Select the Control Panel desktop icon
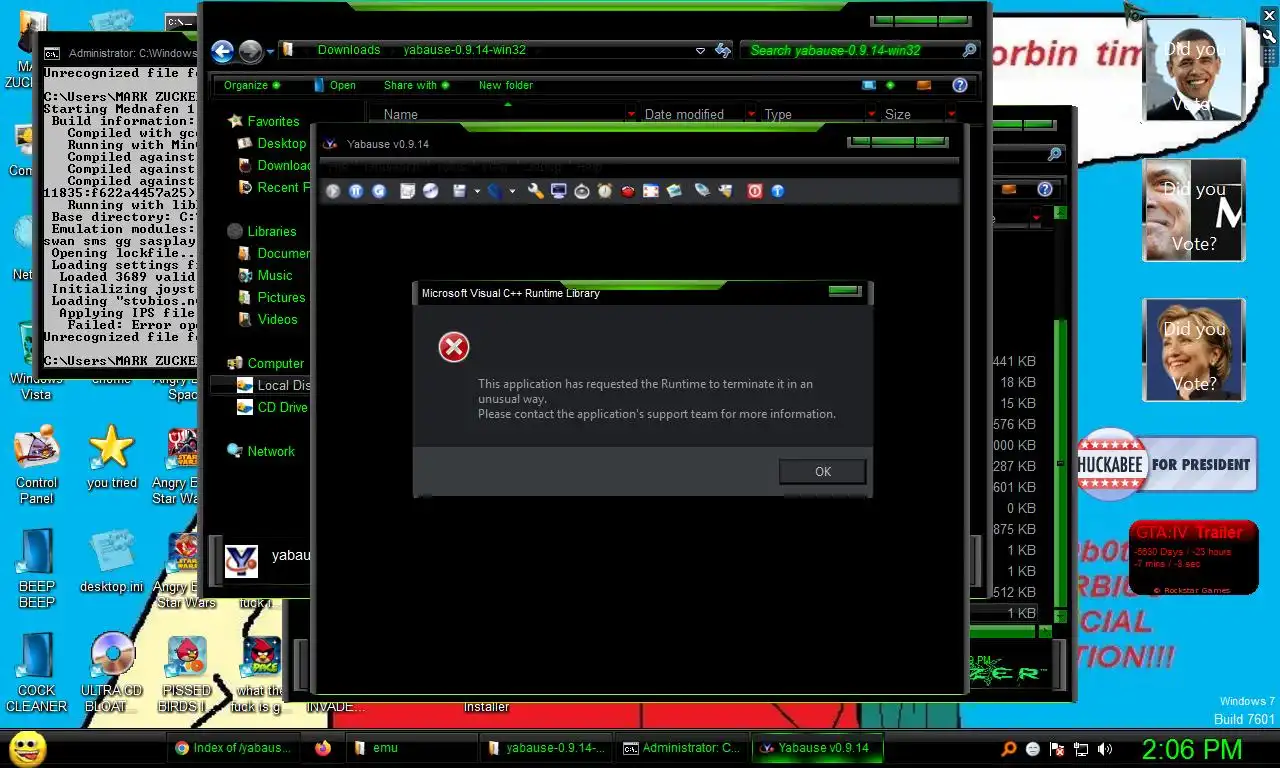This screenshot has height=768, width=1280. (x=37, y=464)
